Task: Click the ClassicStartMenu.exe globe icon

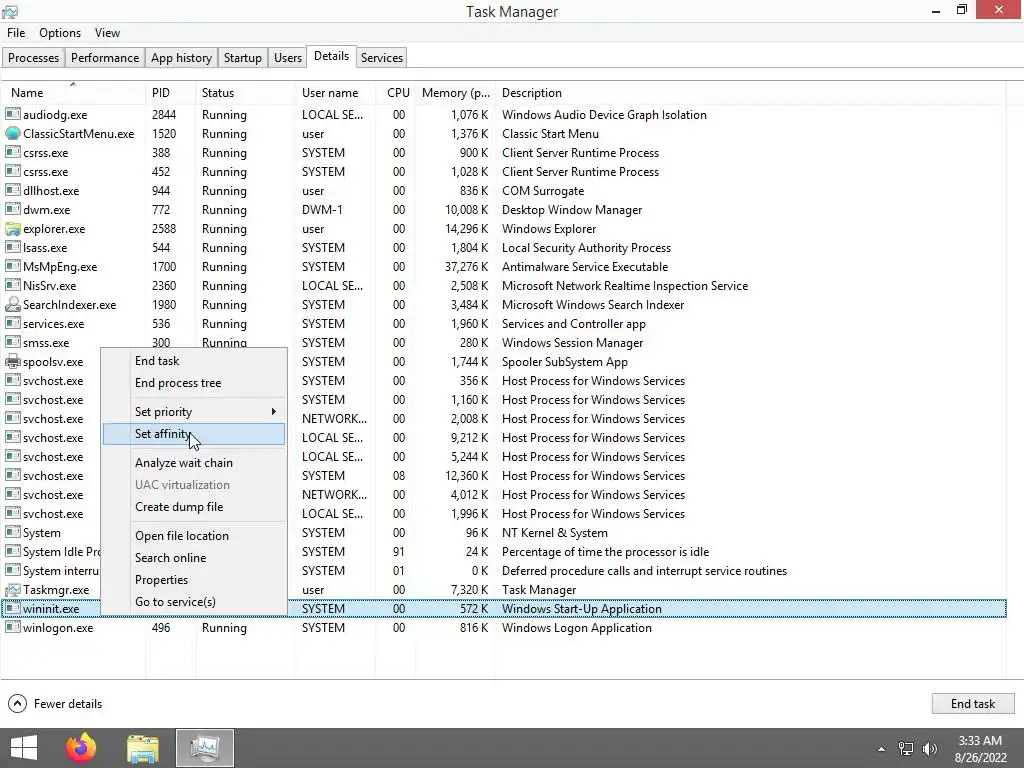Action: (x=12, y=133)
